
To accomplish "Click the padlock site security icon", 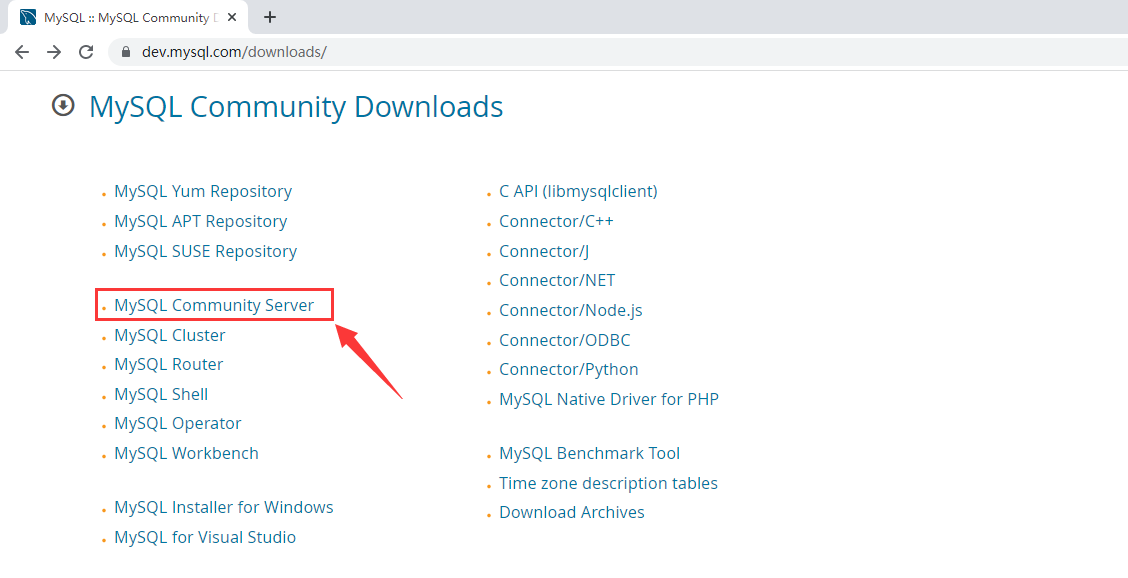I will pos(127,52).
